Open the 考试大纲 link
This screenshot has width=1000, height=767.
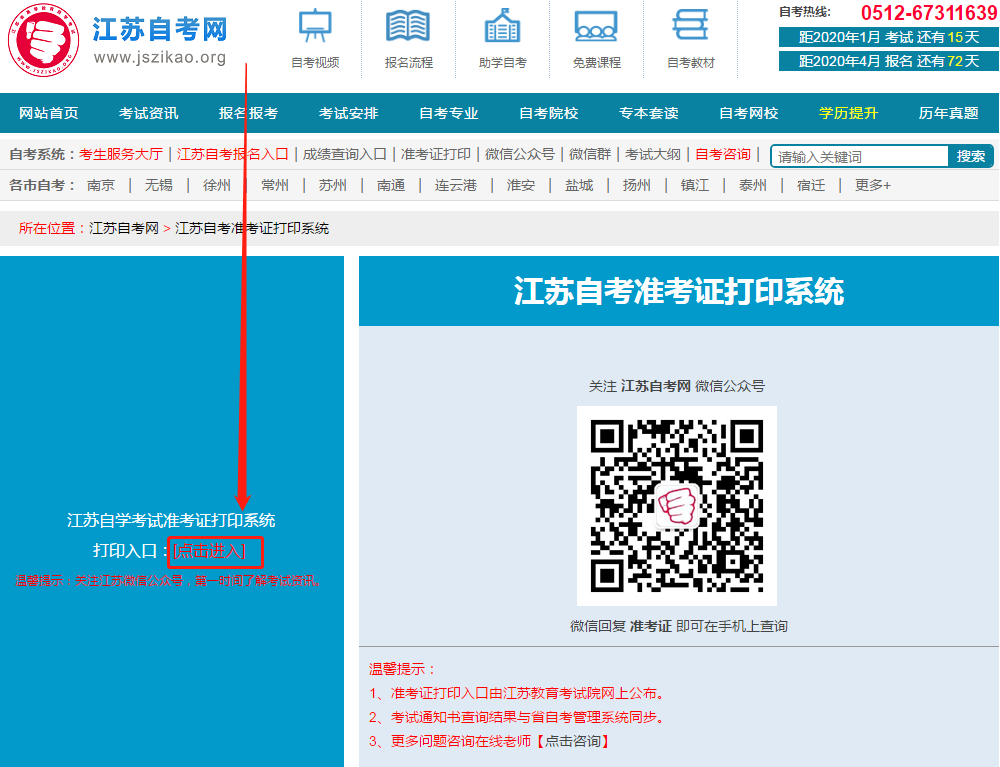[653, 154]
